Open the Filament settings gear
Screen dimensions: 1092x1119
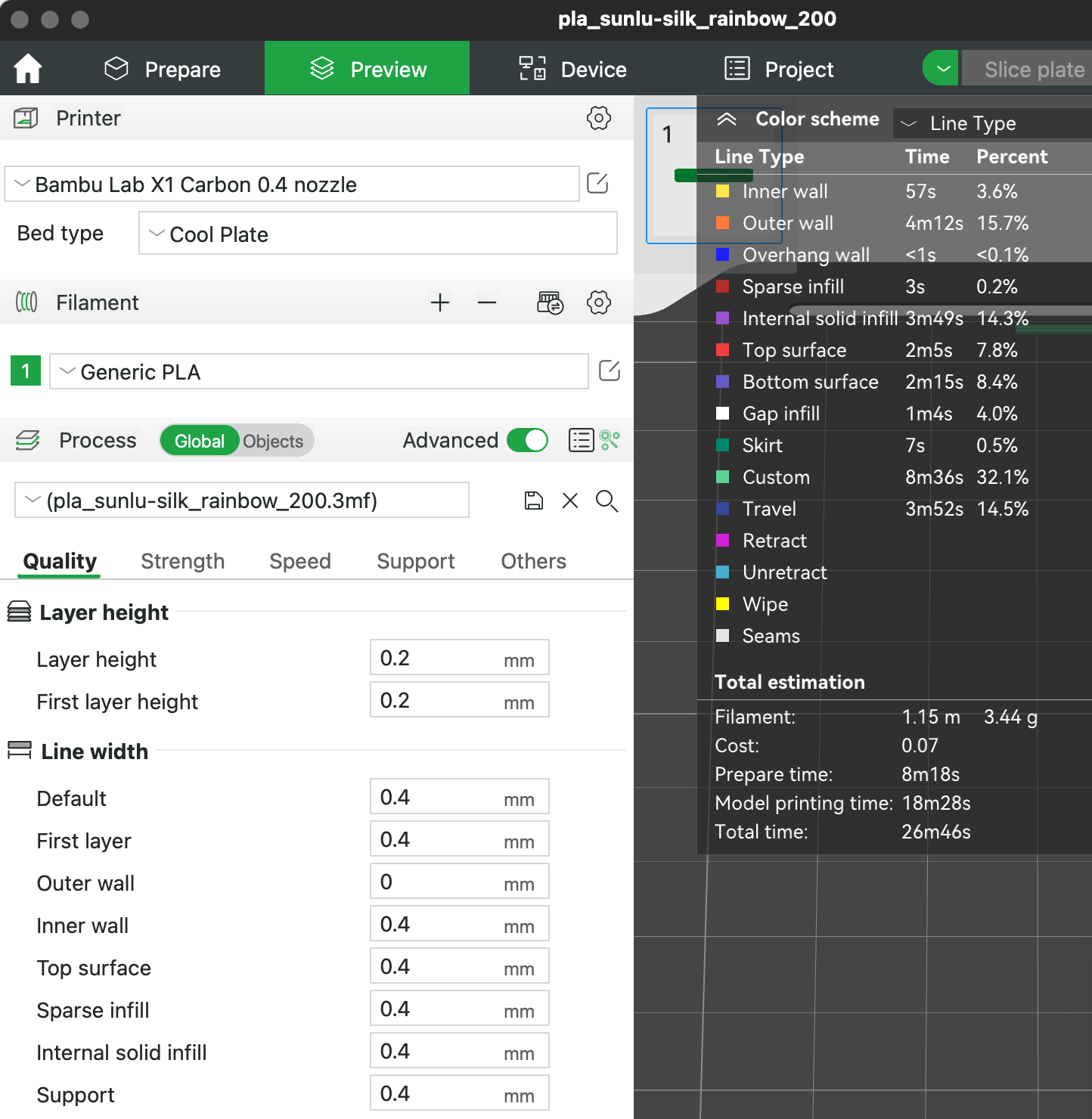[598, 302]
